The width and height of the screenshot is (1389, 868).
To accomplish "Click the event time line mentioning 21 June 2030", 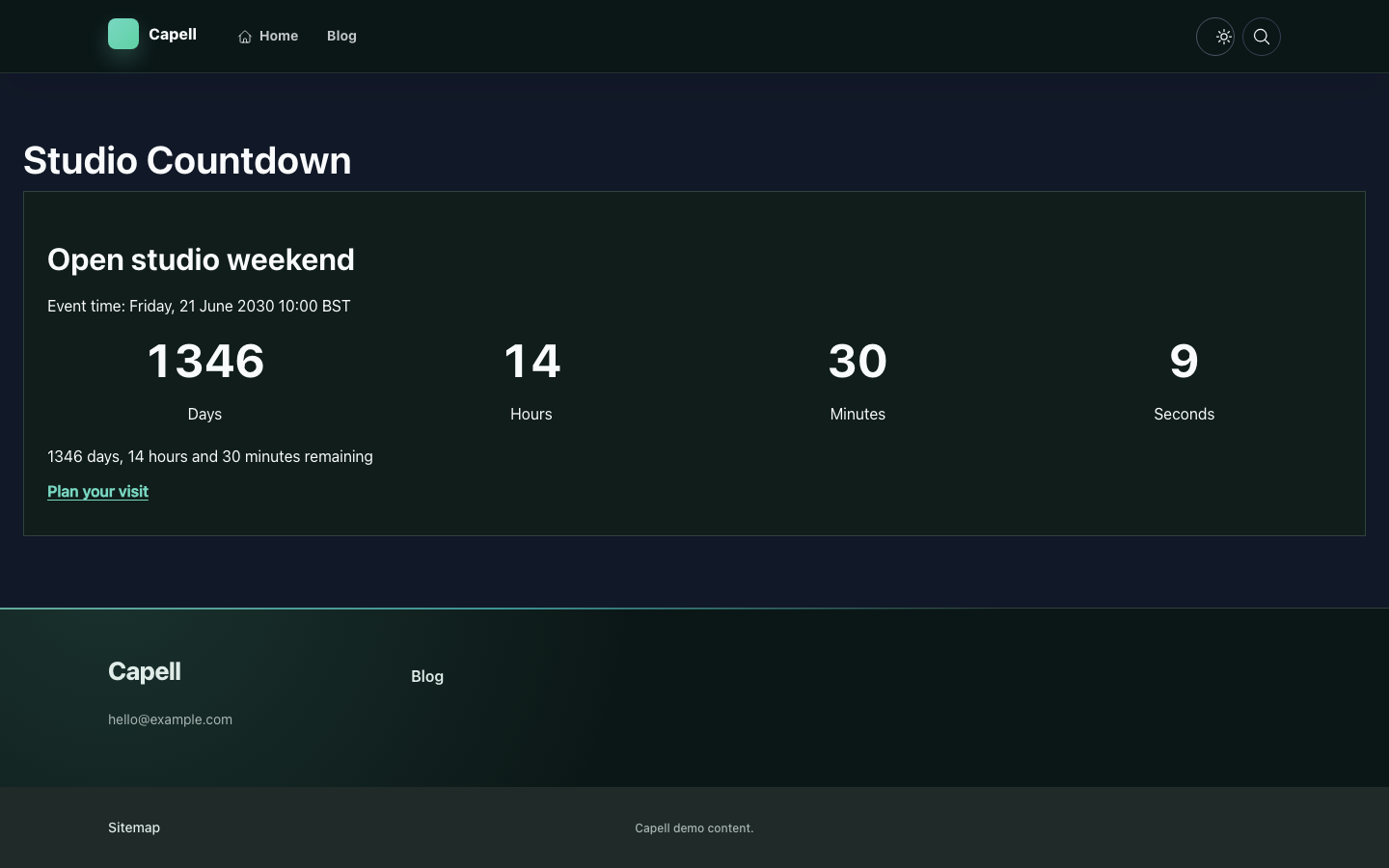I will pyautogui.click(x=199, y=306).
